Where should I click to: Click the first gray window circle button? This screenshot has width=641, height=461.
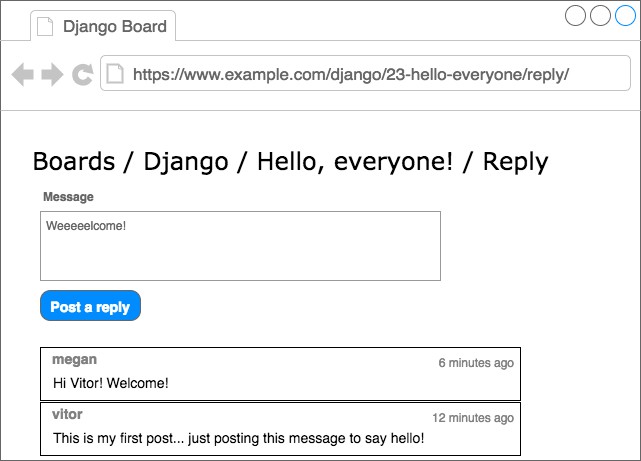[x=575, y=15]
